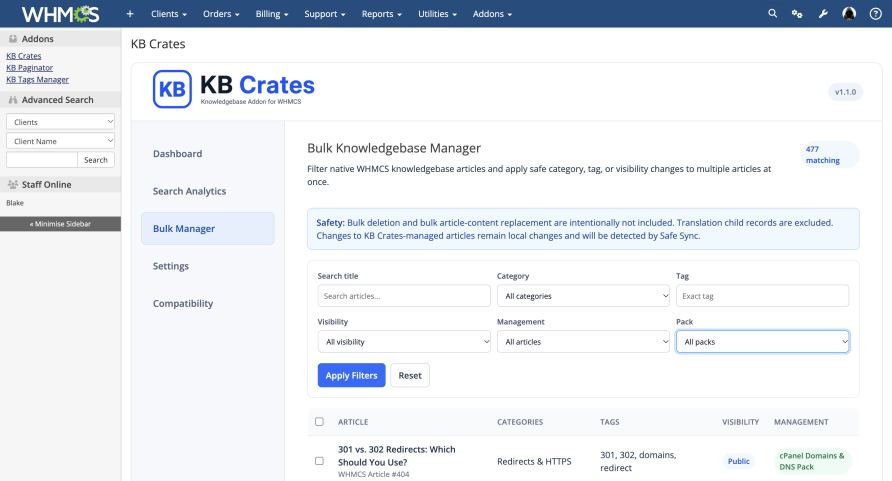Click the KB Crates logo icon
Screen dimensions: 892x481
point(172,89)
